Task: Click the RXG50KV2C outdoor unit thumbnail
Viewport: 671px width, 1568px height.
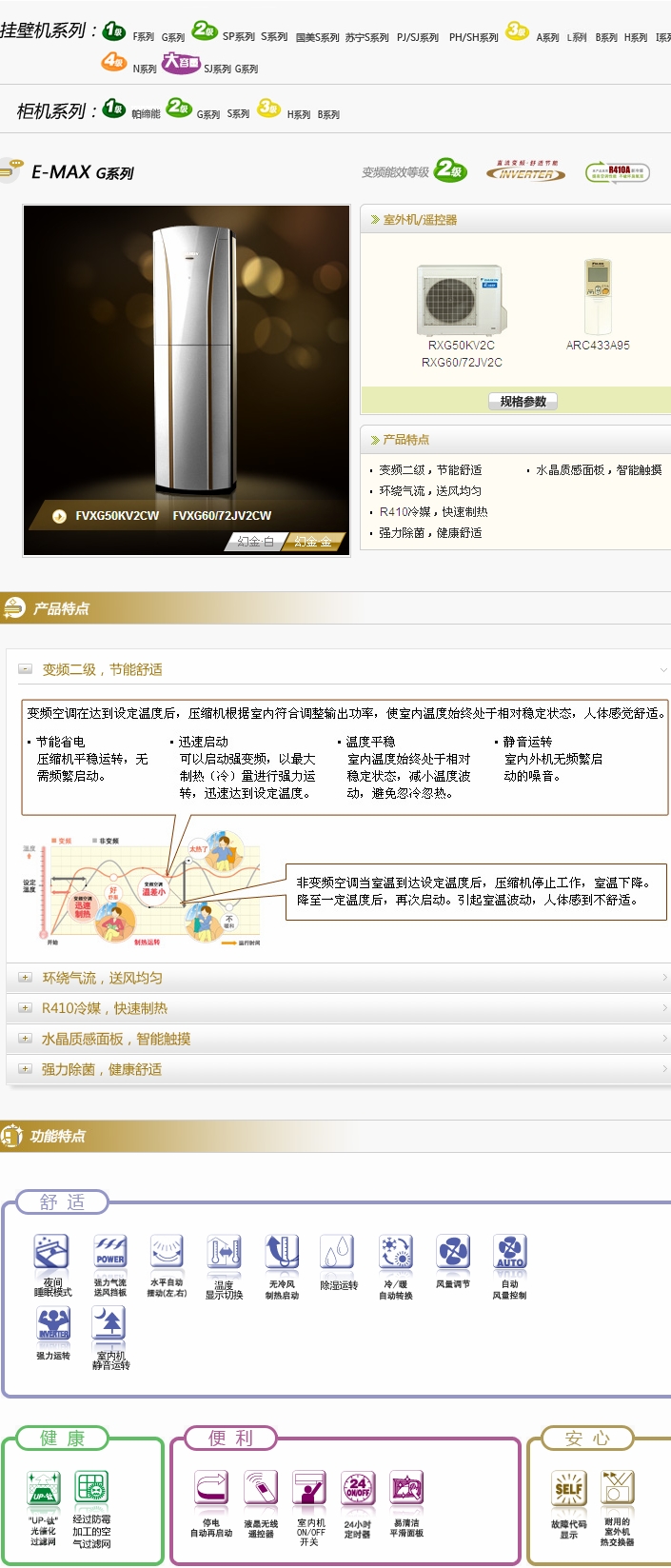Action: click(x=461, y=298)
